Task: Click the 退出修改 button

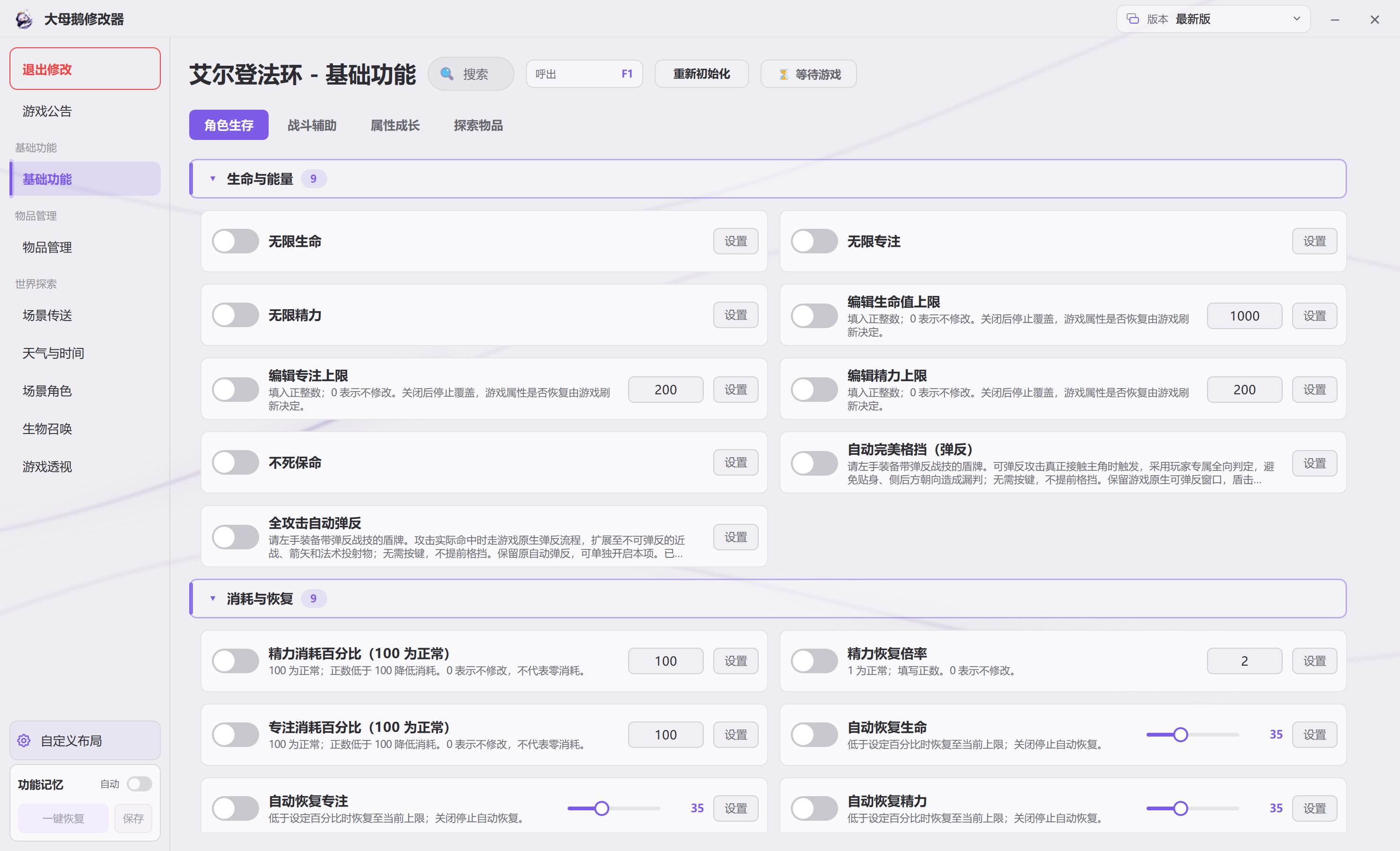Action: (x=85, y=69)
